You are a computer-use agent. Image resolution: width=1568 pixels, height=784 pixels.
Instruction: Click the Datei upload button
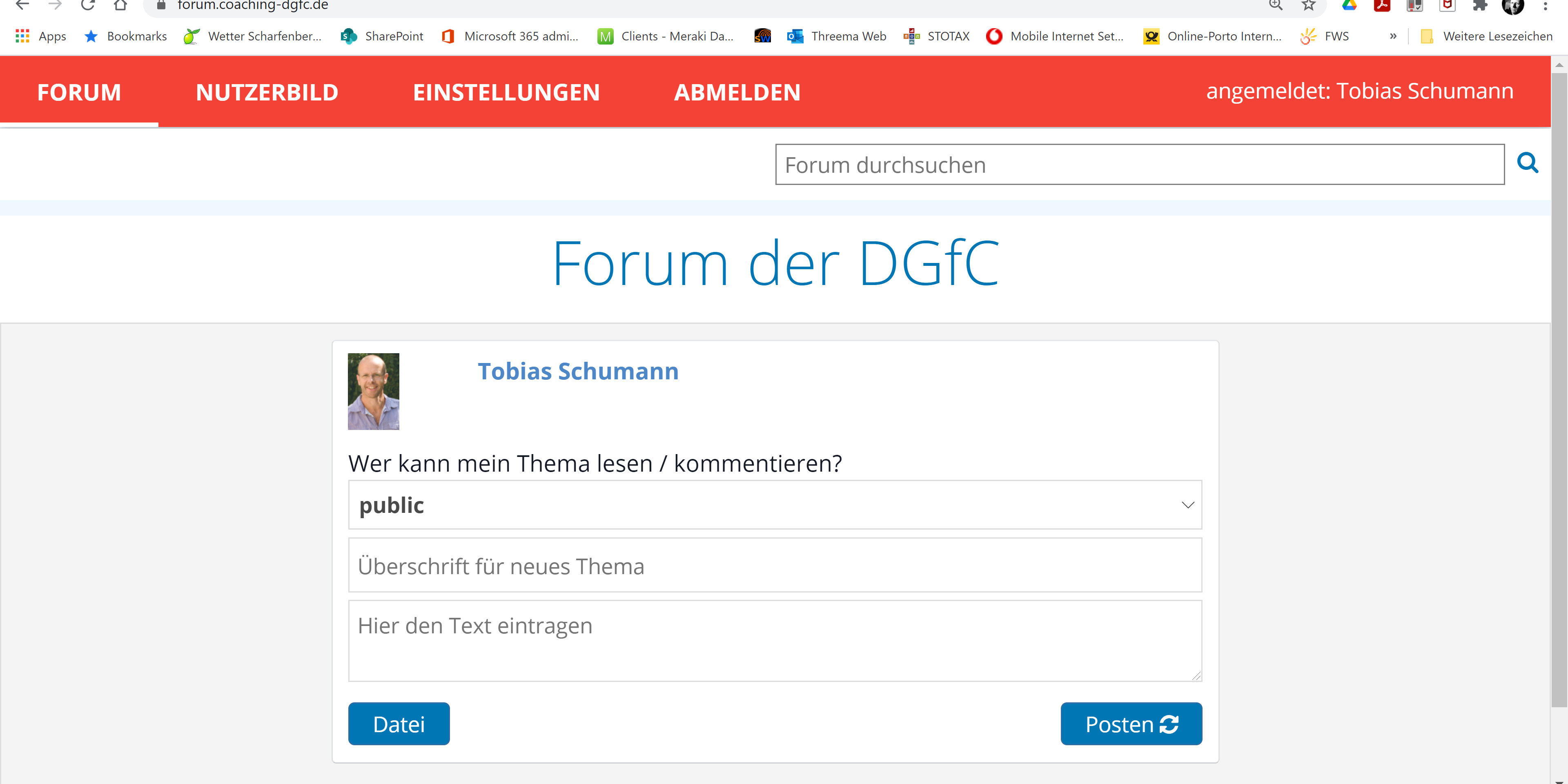click(398, 724)
